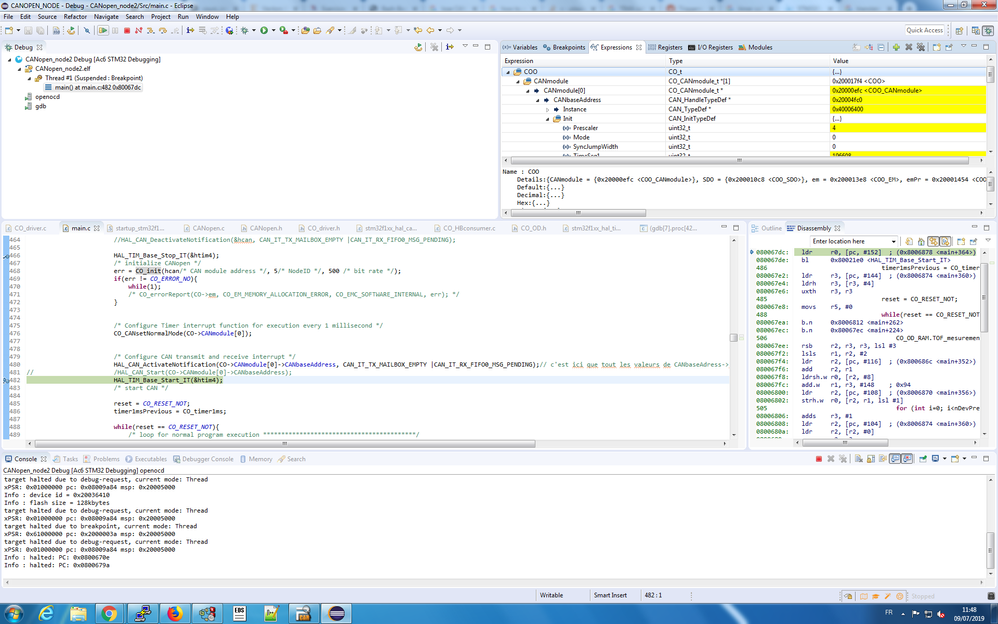Viewport: 998px width, 624px height.
Task: Click Go to Program Counter home icon
Action: tap(921, 241)
